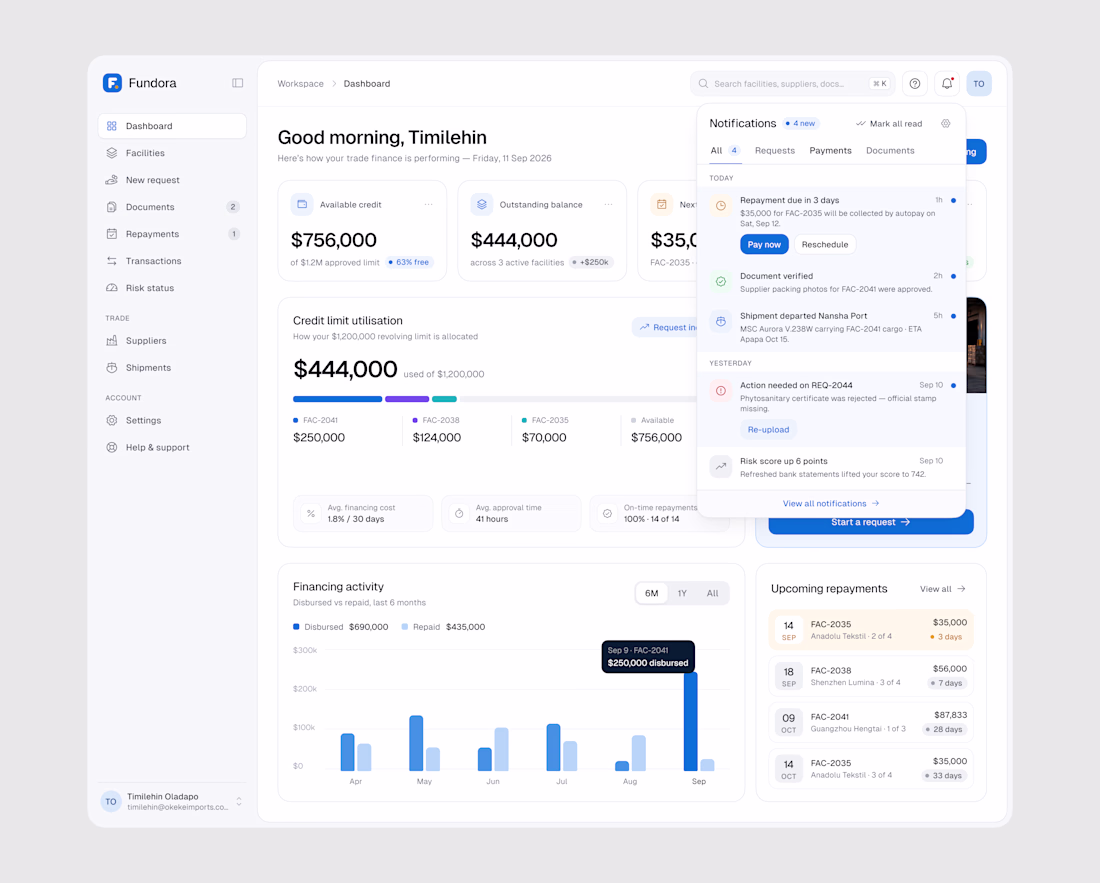Open Available credit card more options
Image resolution: width=1100 pixels, height=883 pixels.
point(428,205)
